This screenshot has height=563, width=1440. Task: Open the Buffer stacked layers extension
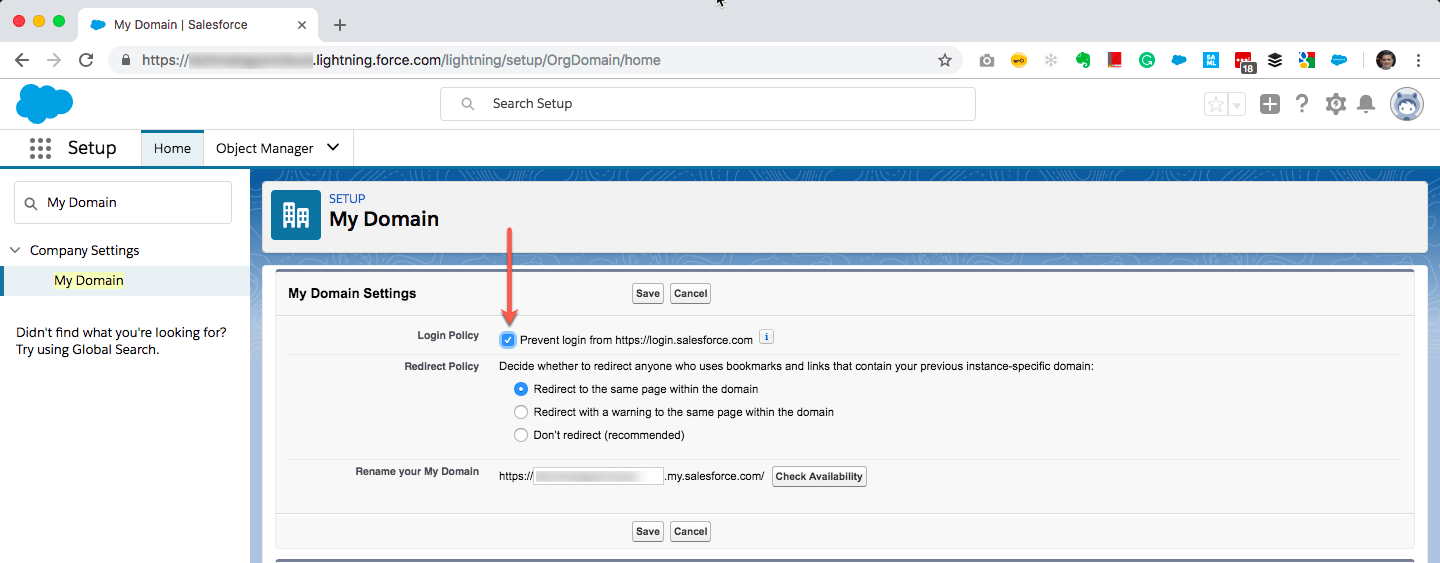pyautogui.click(x=1275, y=60)
